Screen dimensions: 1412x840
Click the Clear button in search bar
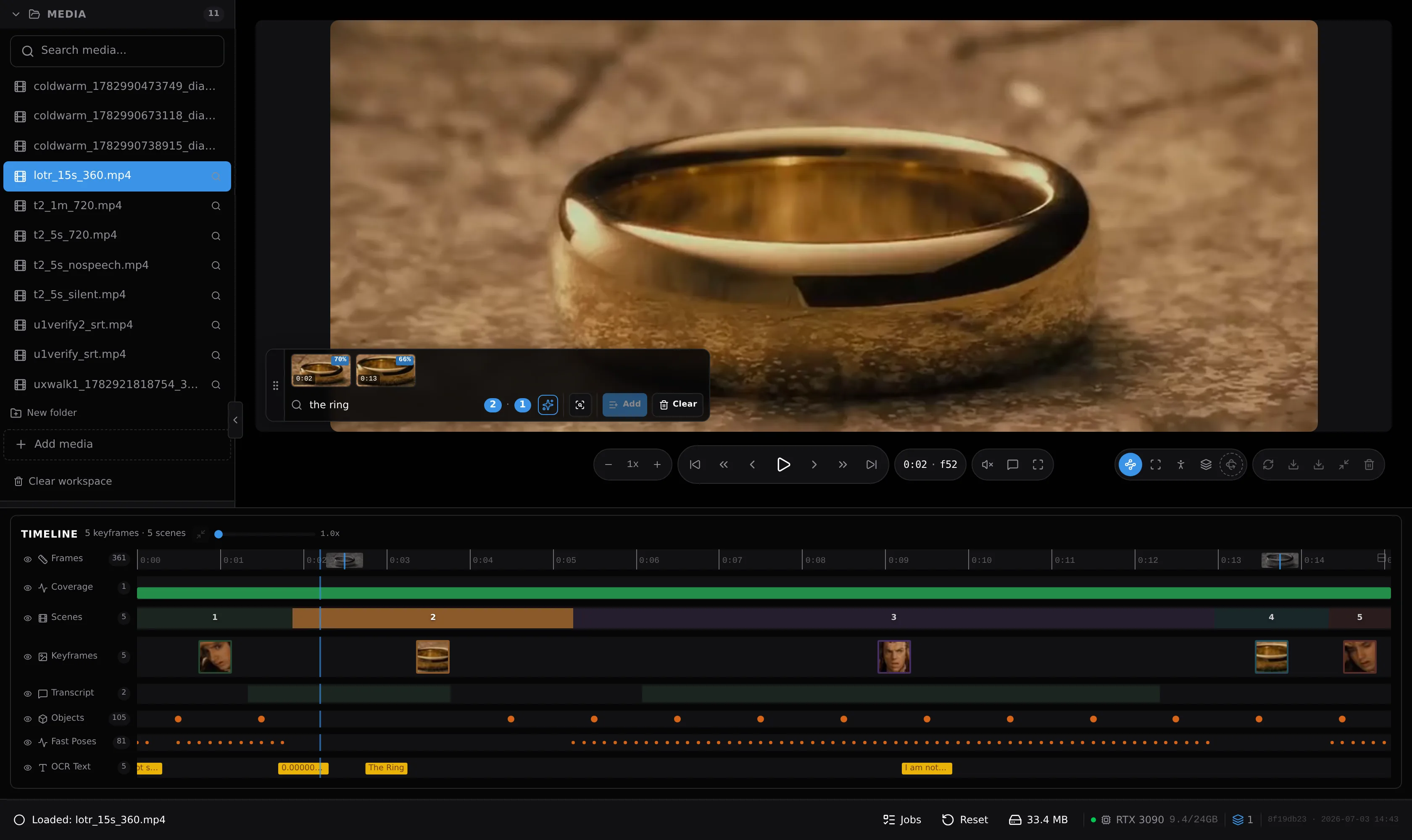(x=678, y=404)
